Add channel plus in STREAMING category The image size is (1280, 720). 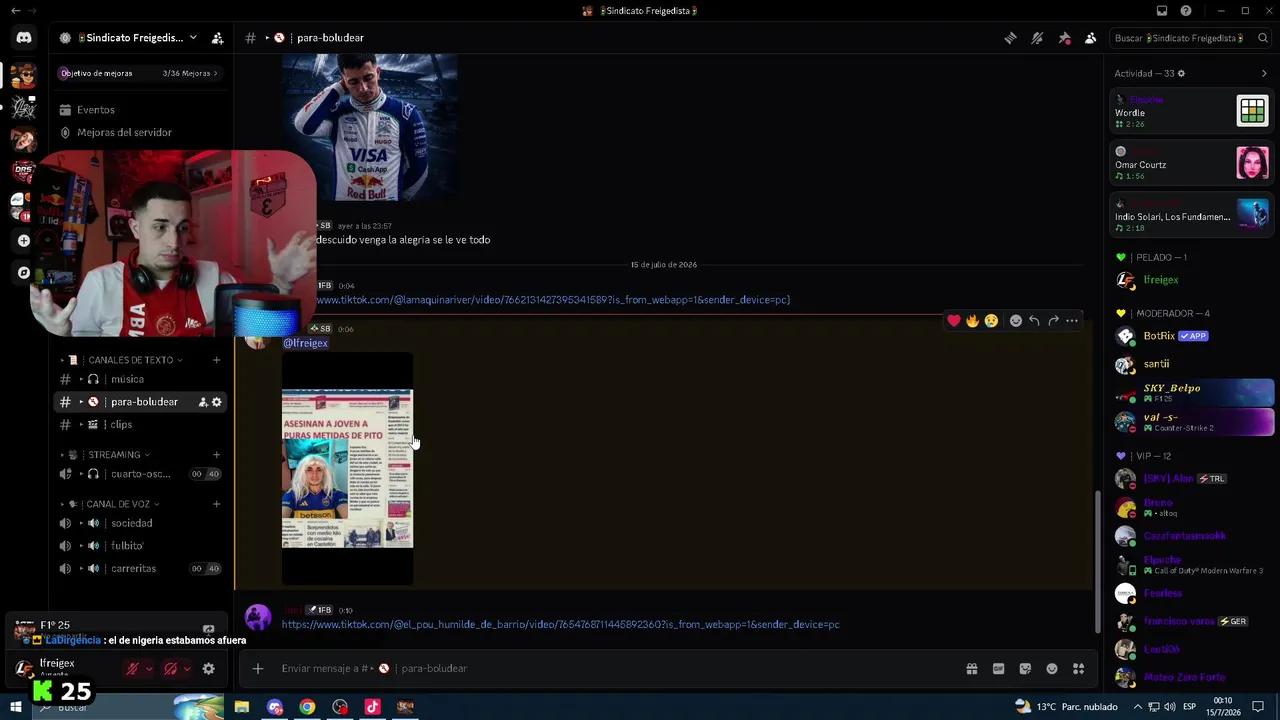[216, 455]
